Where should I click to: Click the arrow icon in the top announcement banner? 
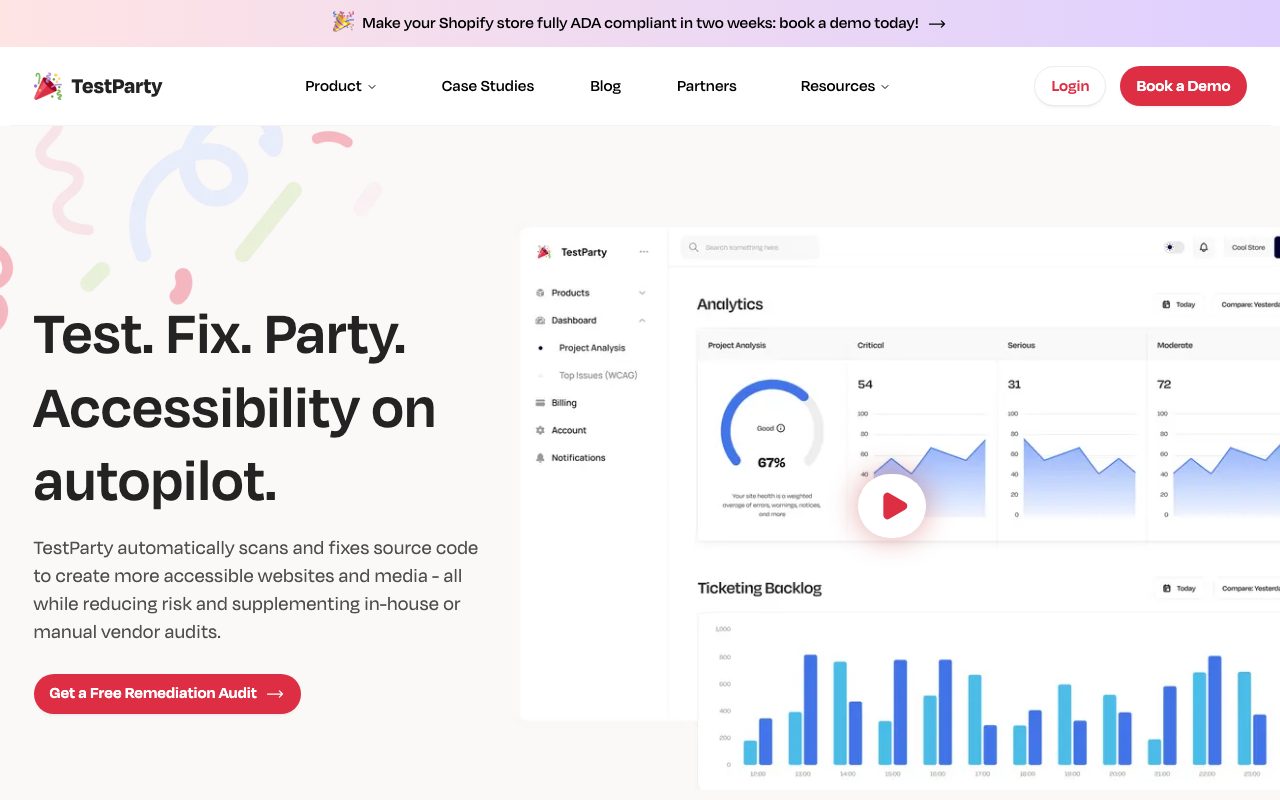937,23
